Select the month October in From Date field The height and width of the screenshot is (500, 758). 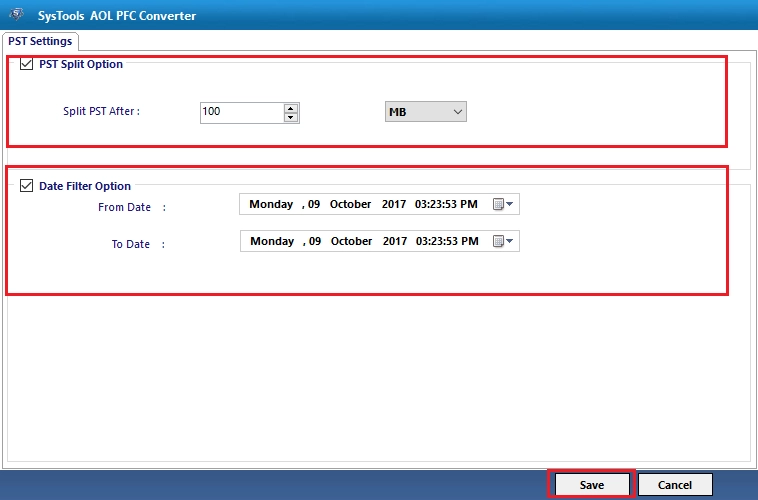click(350, 204)
